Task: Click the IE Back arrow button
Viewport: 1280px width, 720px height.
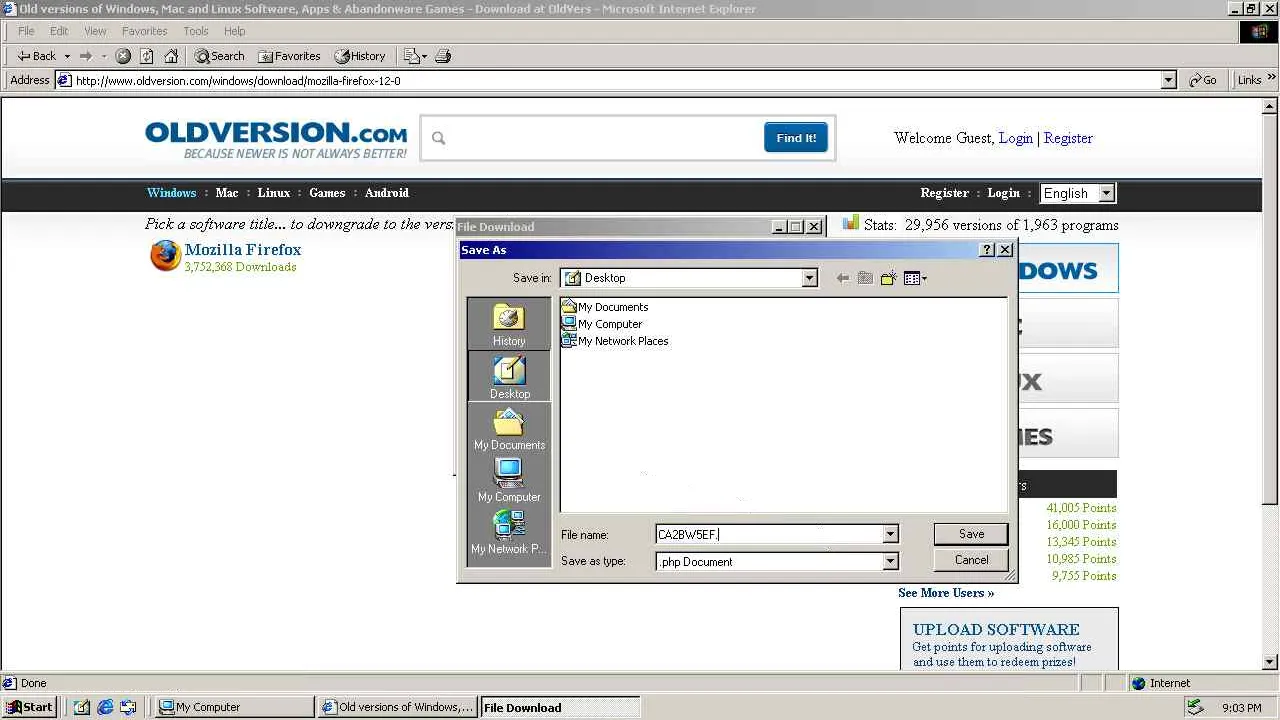Action: pyautogui.click(x=37, y=56)
